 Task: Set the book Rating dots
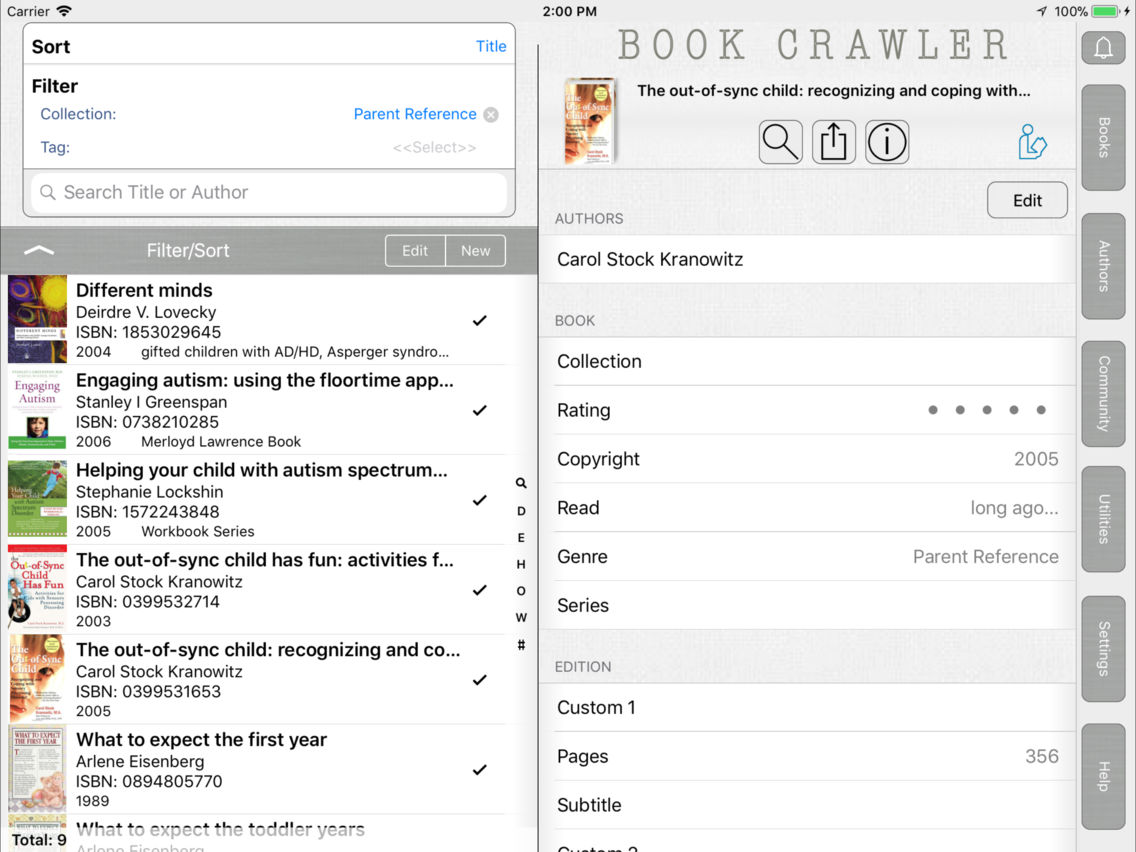987,410
